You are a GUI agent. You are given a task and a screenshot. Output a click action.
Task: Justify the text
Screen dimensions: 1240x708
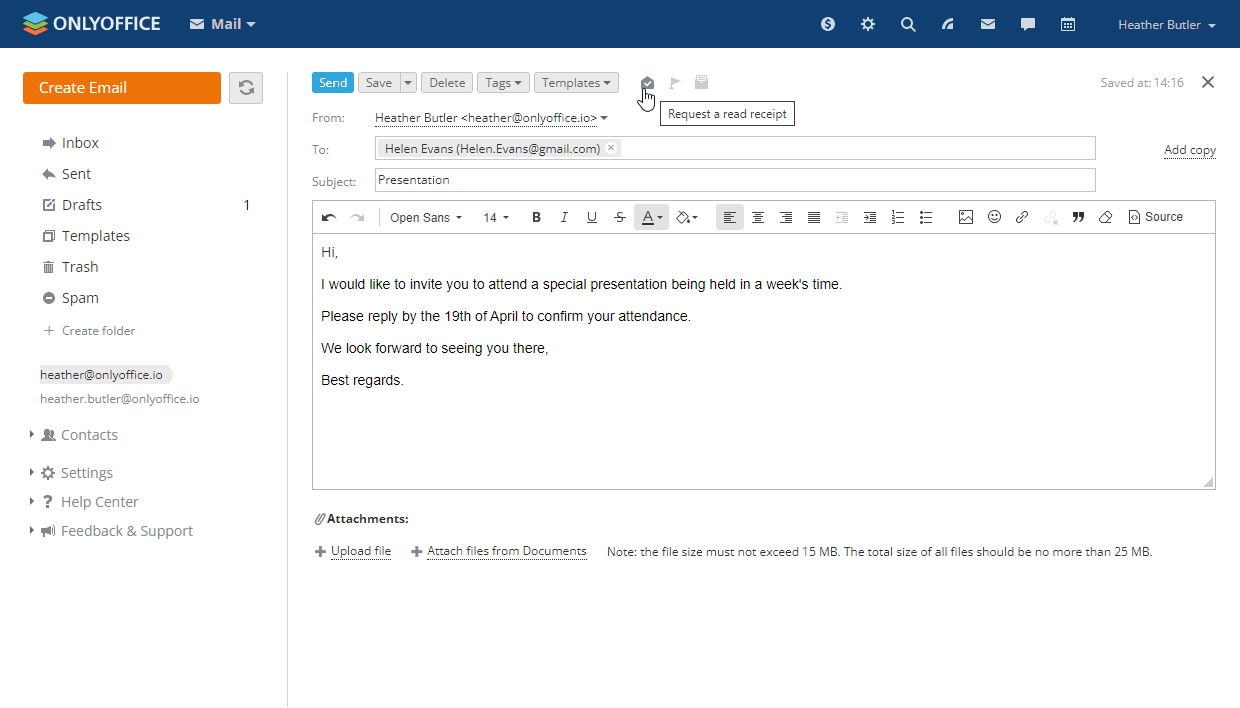[x=814, y=217]
